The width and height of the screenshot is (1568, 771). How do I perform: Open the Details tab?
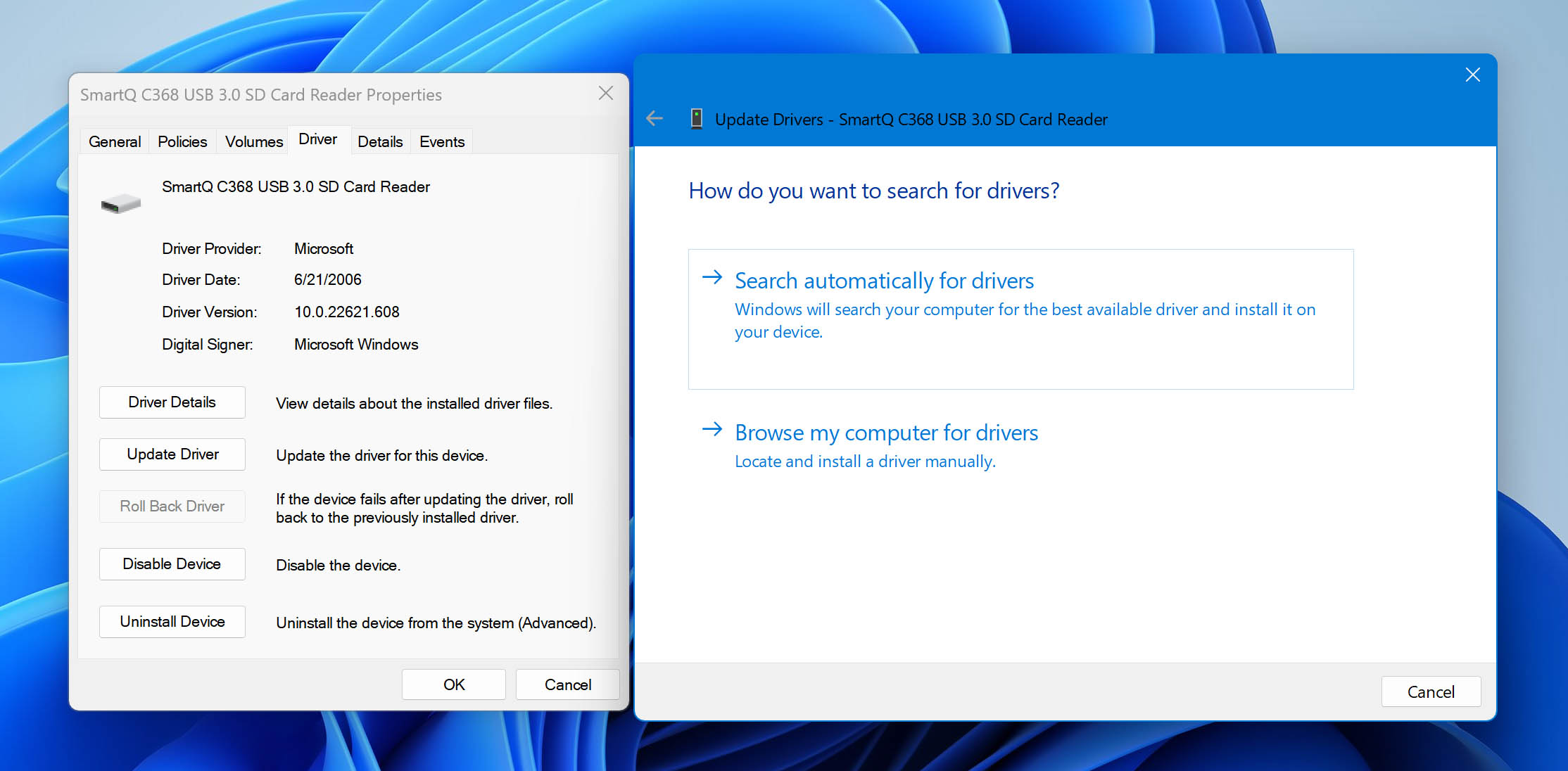pos(380,141)
